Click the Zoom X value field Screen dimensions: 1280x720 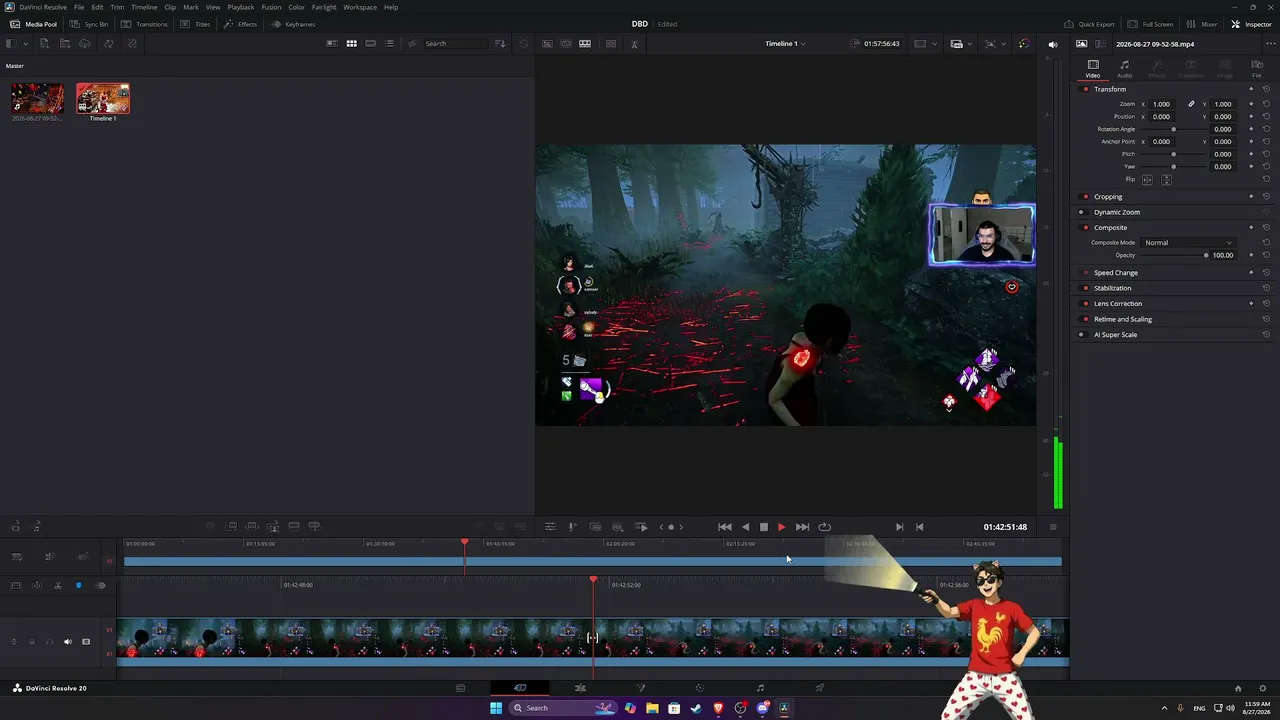[1163, 104]
